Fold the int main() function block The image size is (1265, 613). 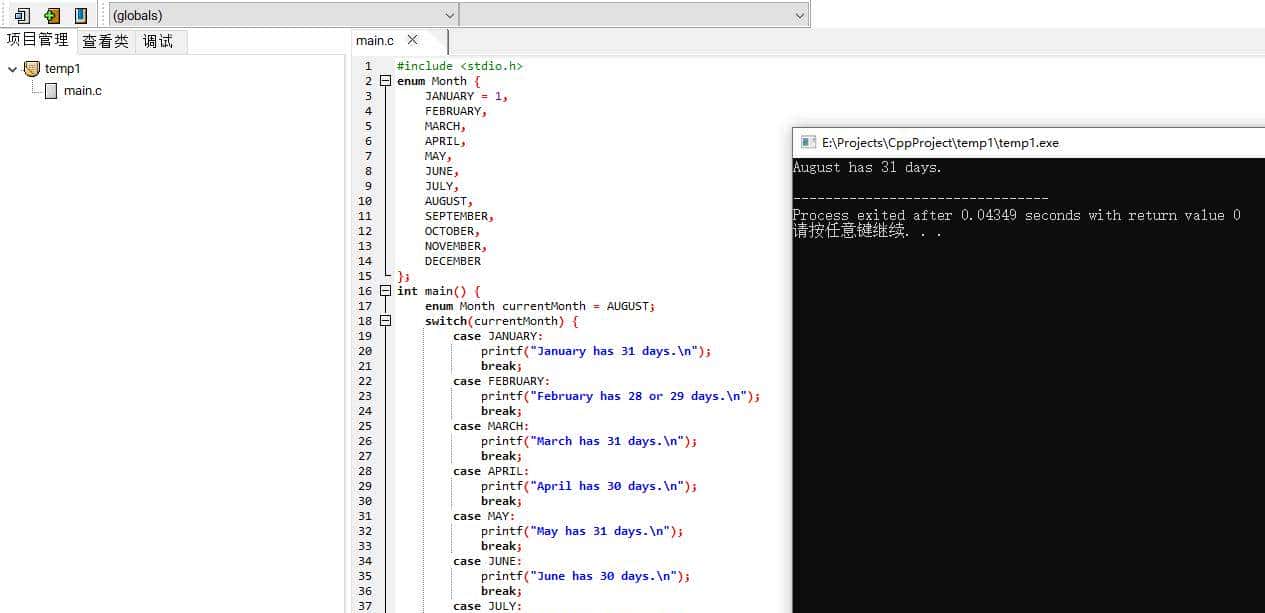tap(386, 291)
